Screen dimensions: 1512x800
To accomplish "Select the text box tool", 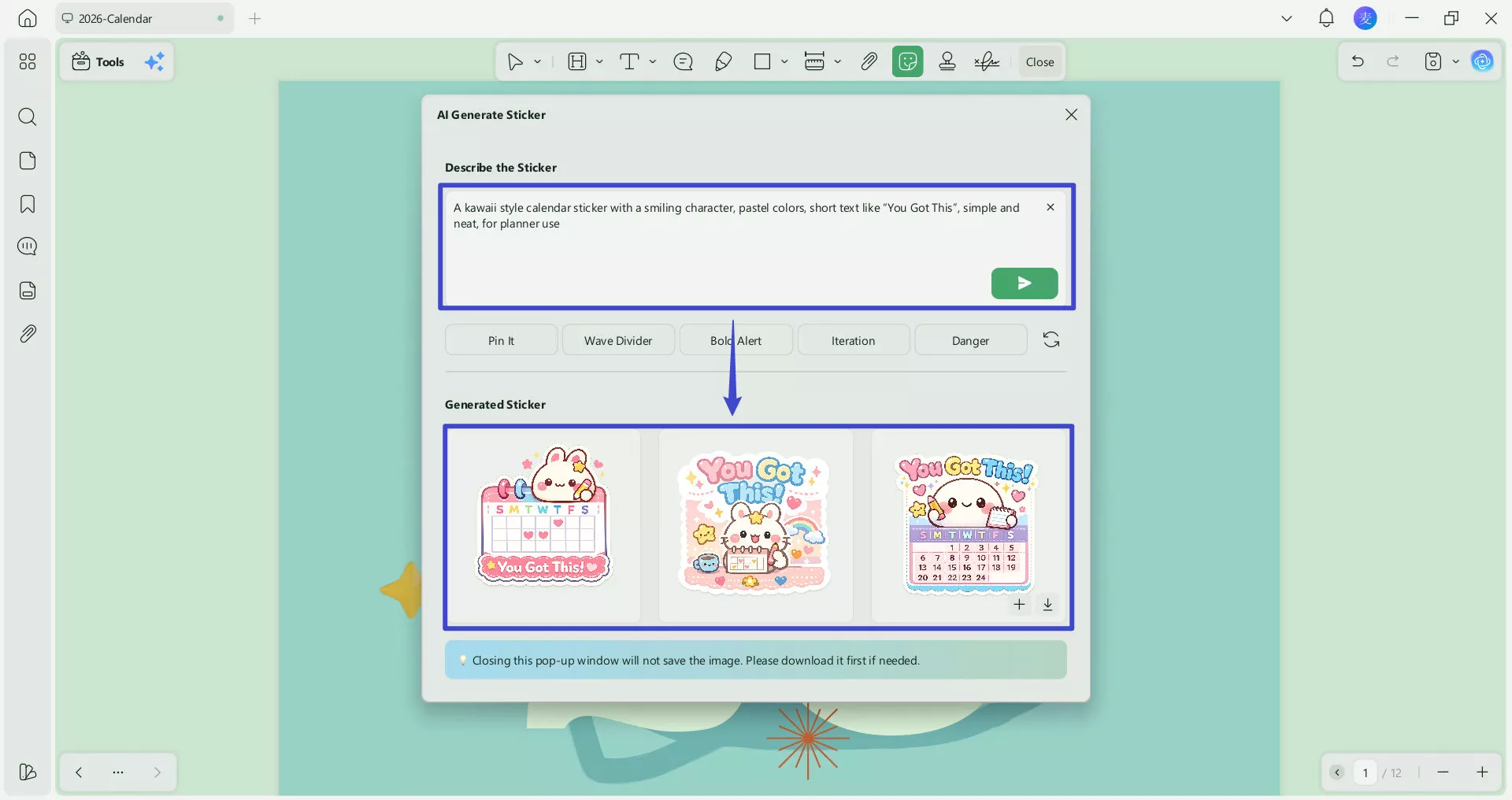I will (629, 61).
